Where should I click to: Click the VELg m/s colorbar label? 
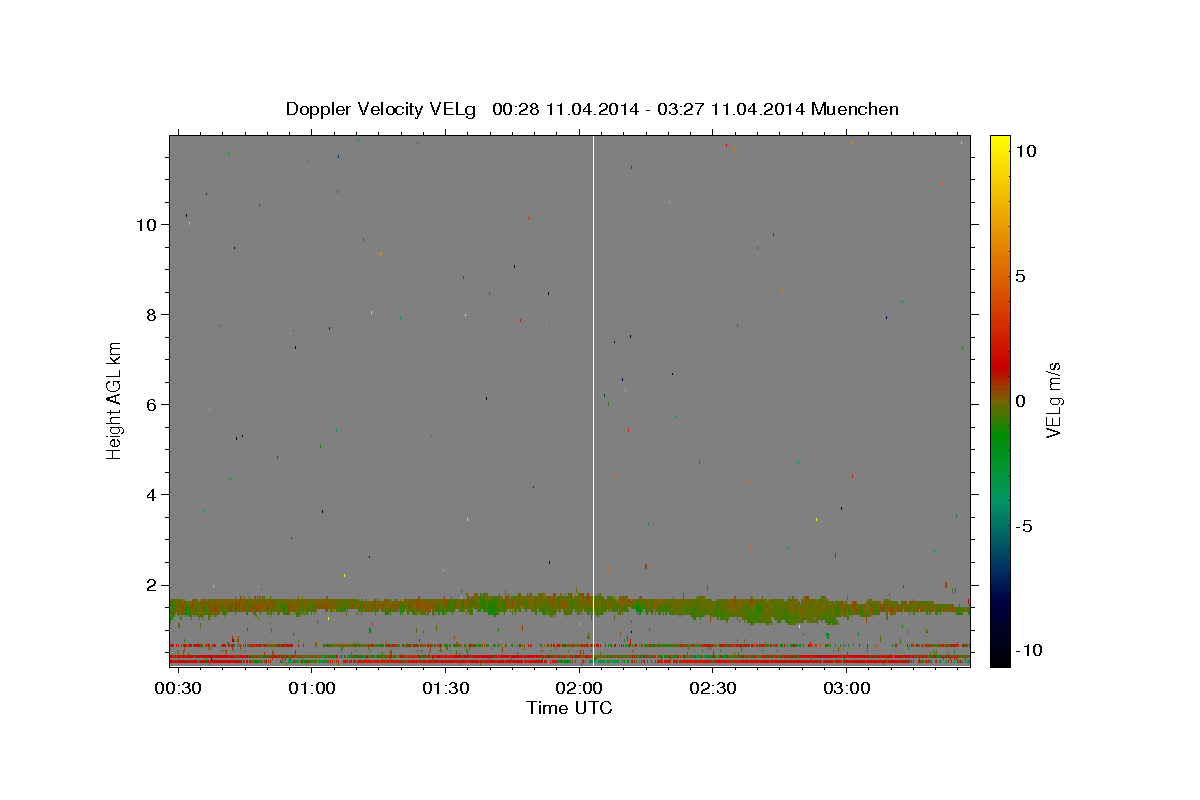click(1053, 400)
